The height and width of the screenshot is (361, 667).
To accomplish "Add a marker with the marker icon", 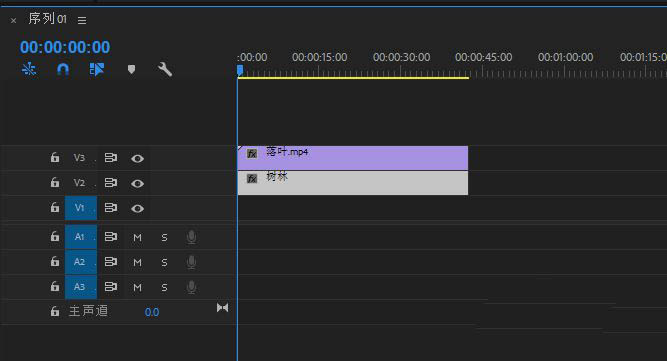I will pyautogui.click(x=131, y=69).
